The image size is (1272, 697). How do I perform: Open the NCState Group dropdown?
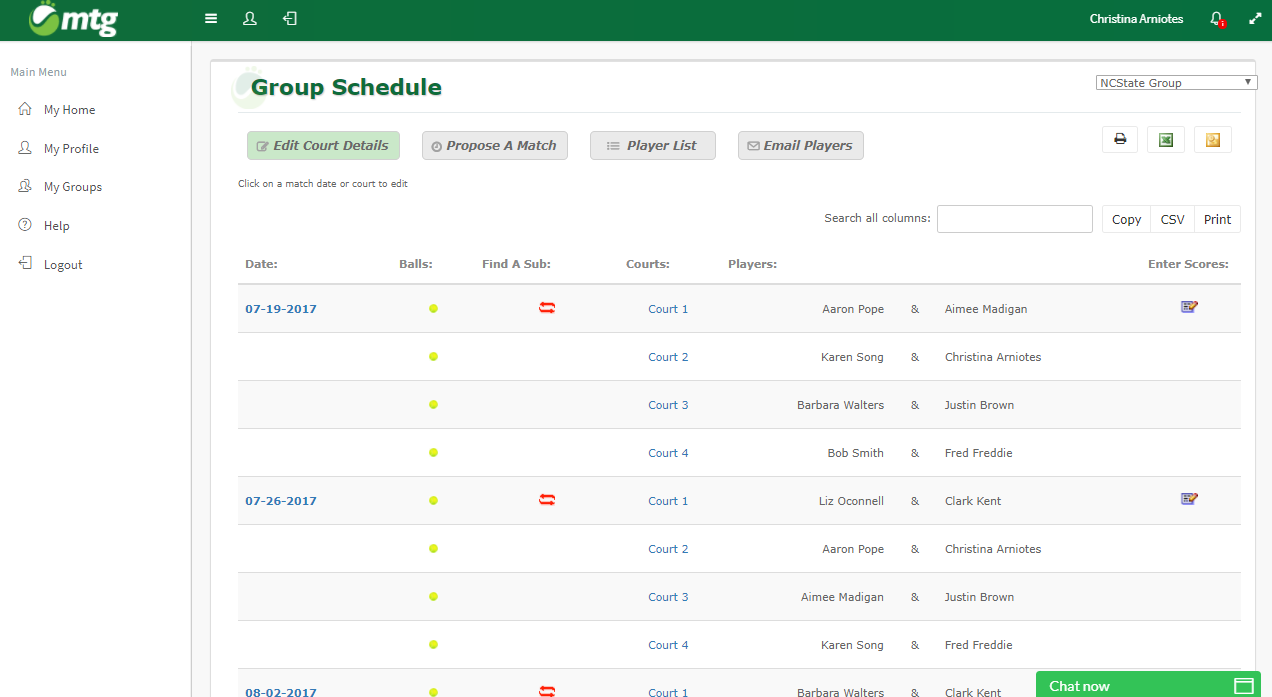[x=1176, y=83]
